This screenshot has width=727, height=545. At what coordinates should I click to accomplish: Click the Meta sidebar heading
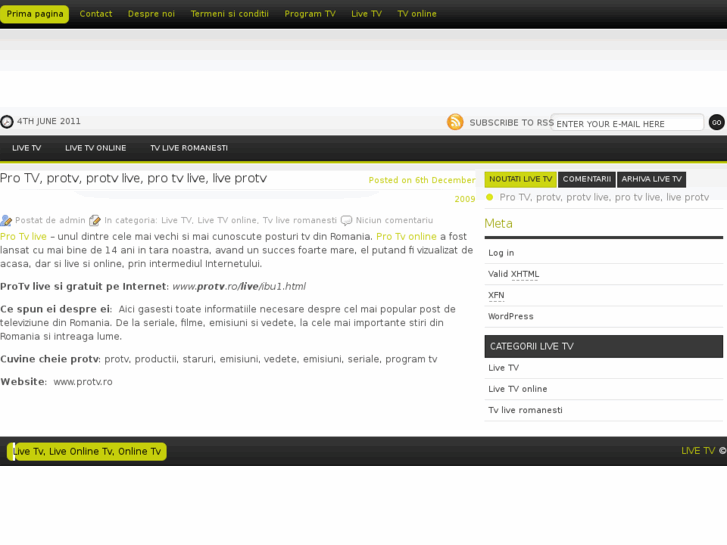click(498, 224)
